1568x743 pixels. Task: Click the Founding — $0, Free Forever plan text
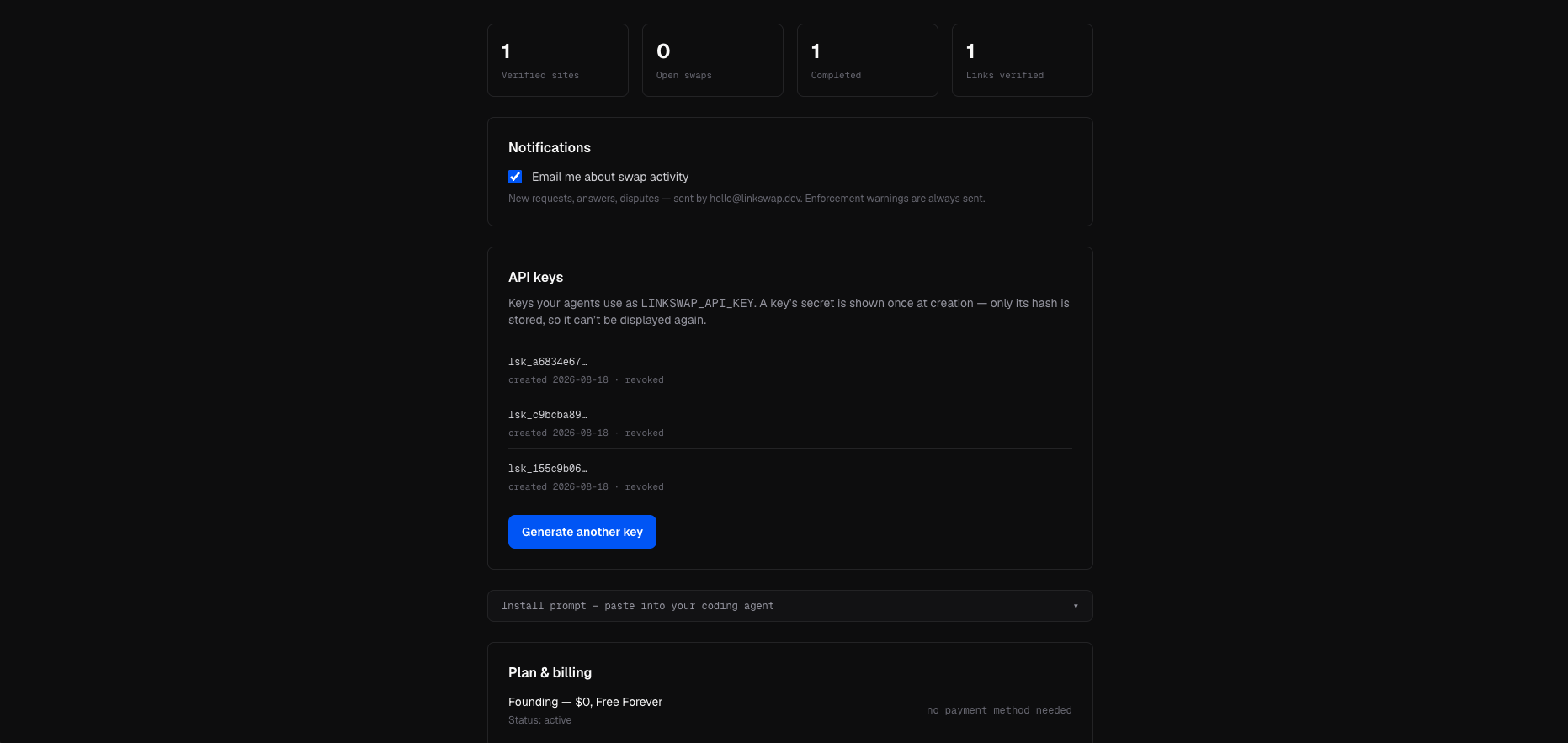pyautogui.click(x=585, y=702)
